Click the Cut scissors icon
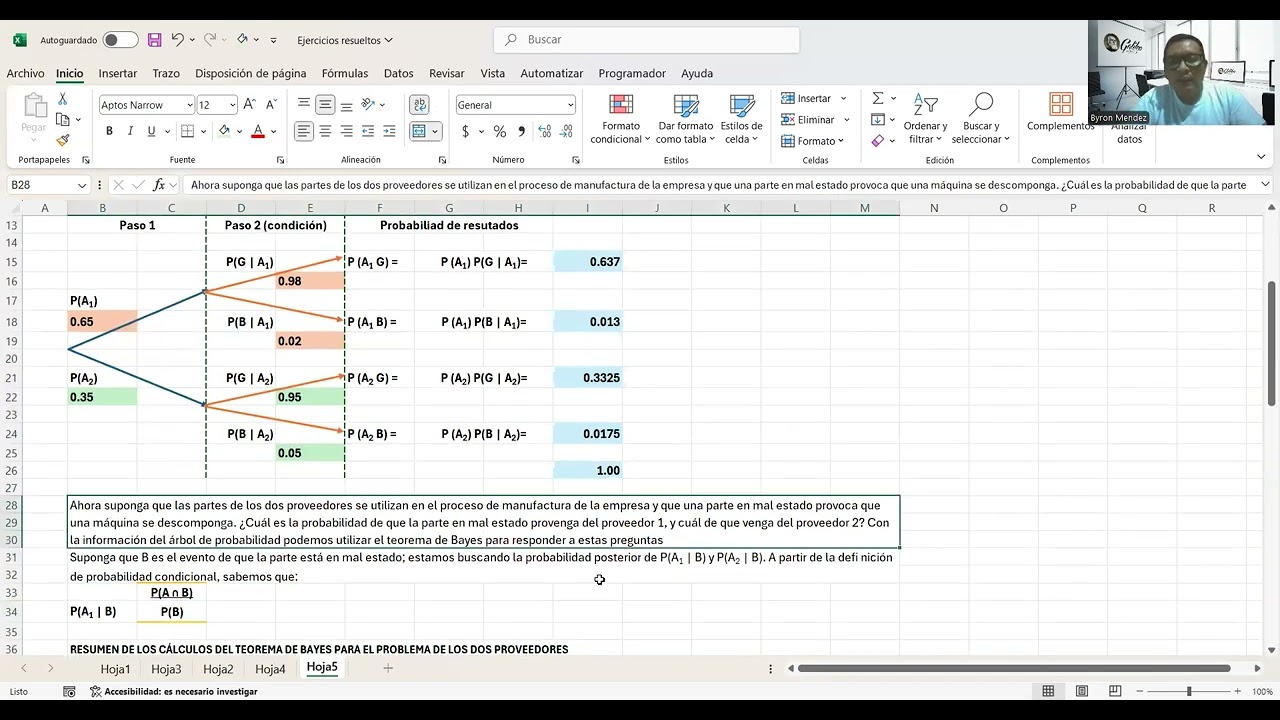Image resolution: width=1280 pixels, height=720 pixels. click(62, 99)
